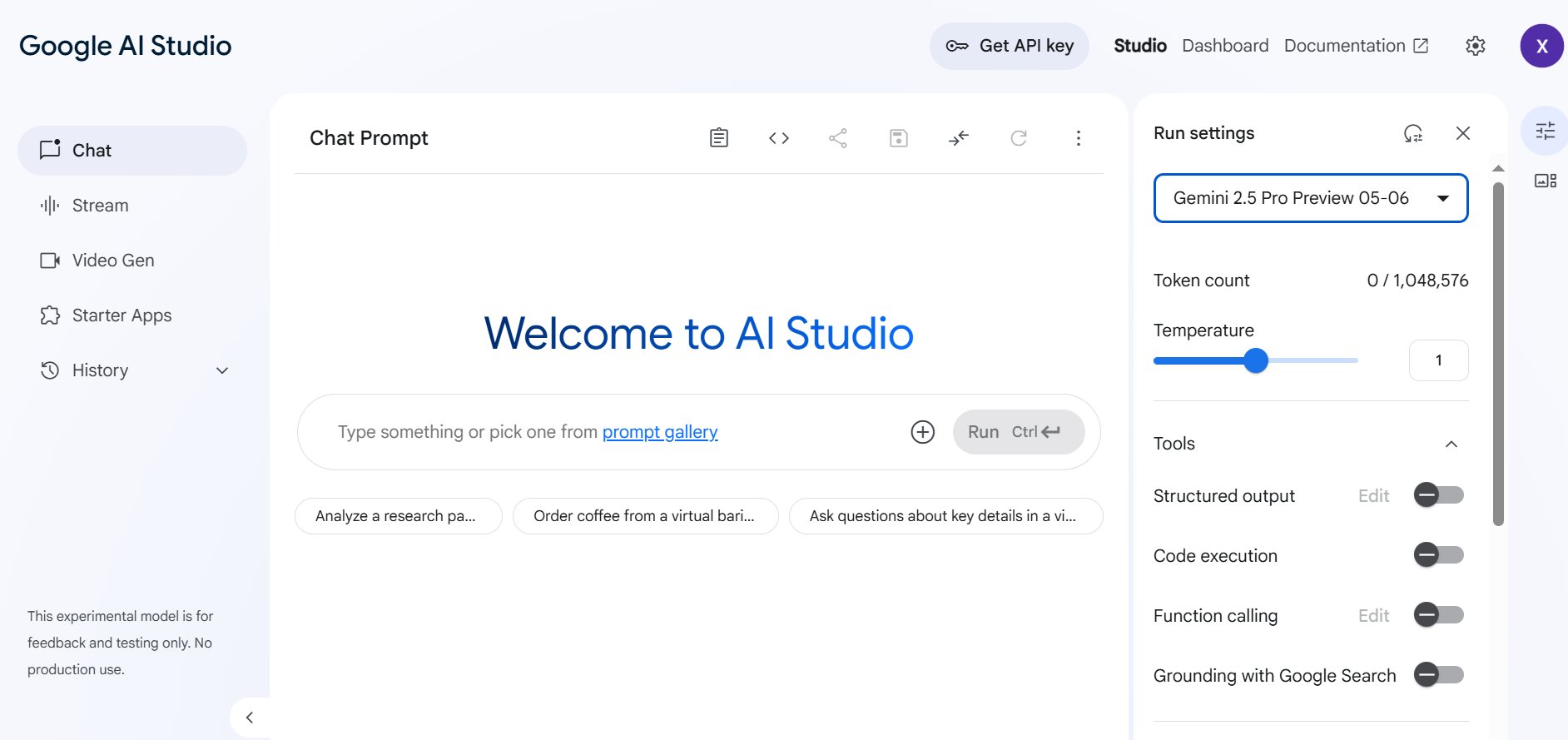Click the clear chat refresh icon

1019,138
